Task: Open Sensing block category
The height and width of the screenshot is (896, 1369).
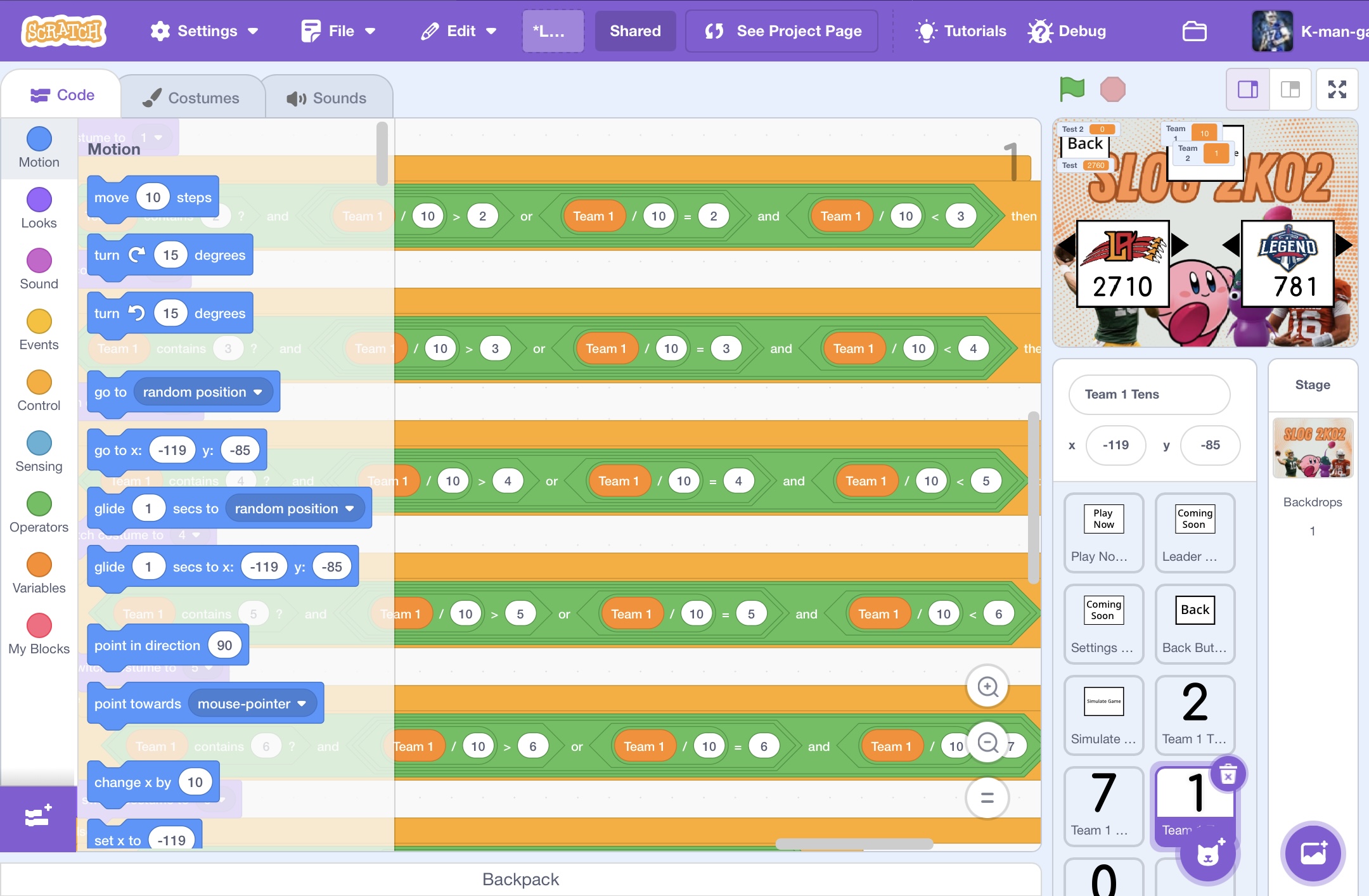Action: [39, 452]
